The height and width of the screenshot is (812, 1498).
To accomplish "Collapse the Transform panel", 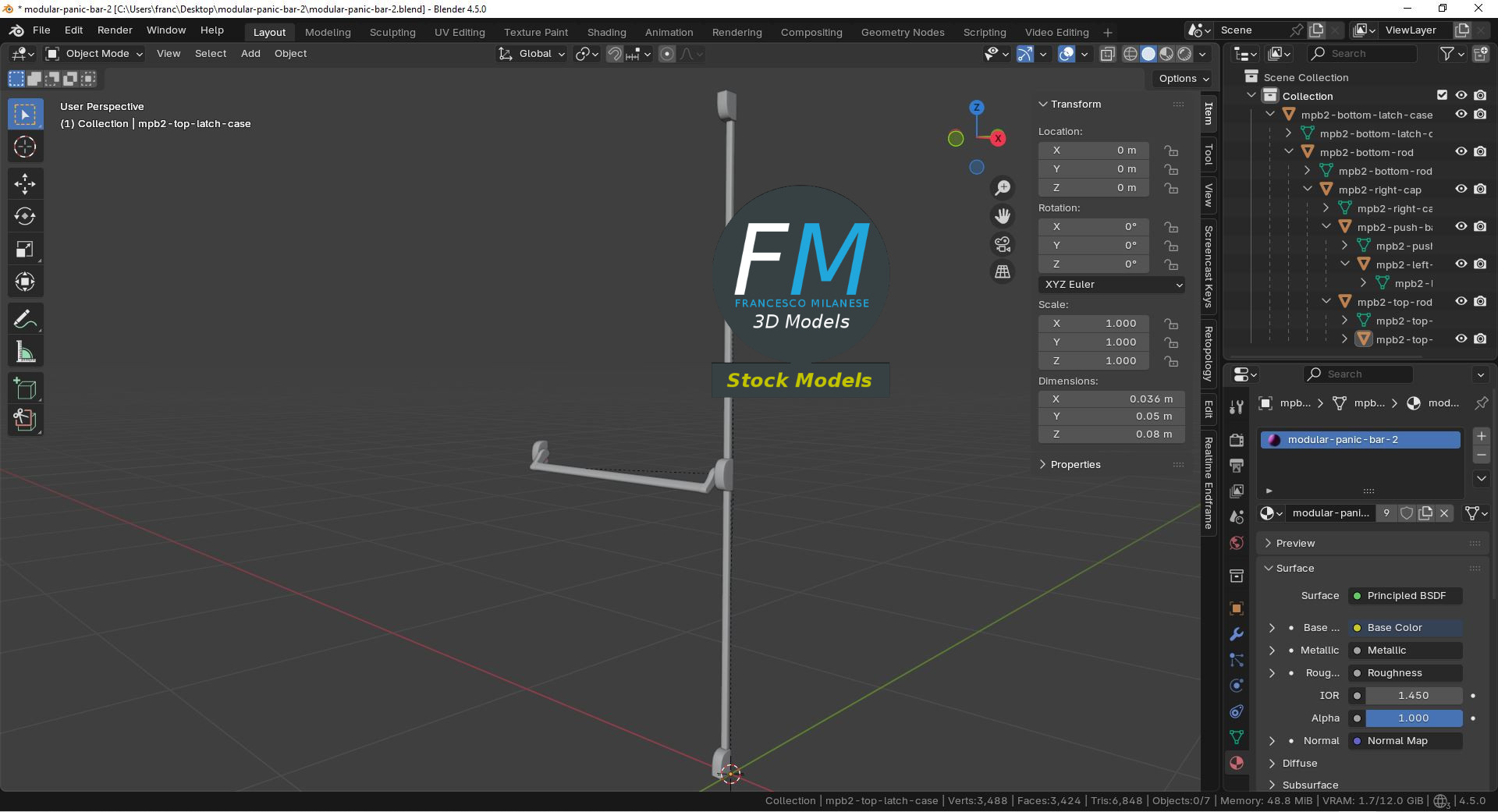I will point(1043,105).
